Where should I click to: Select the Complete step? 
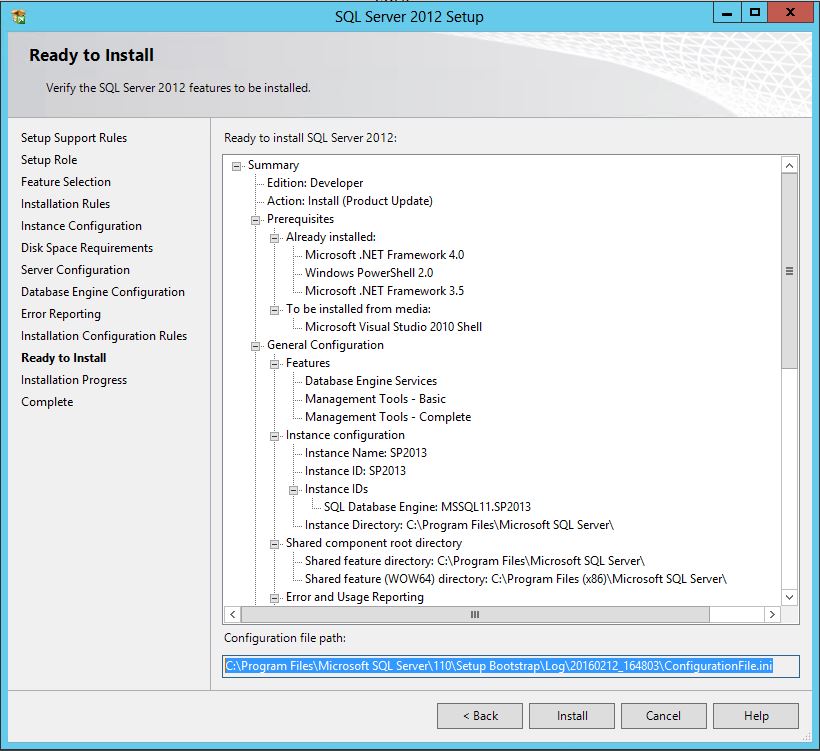click(x=47, y=402)
